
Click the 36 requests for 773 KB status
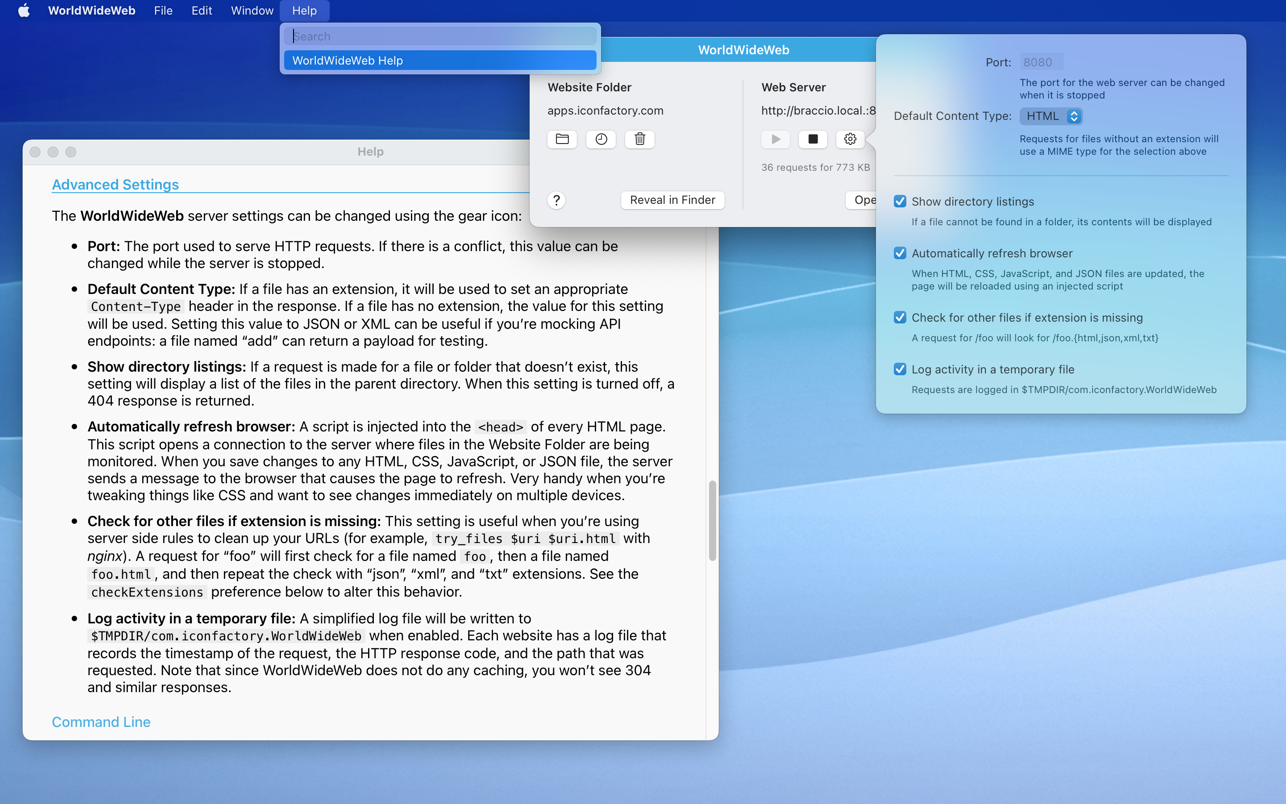pos(815,168)
